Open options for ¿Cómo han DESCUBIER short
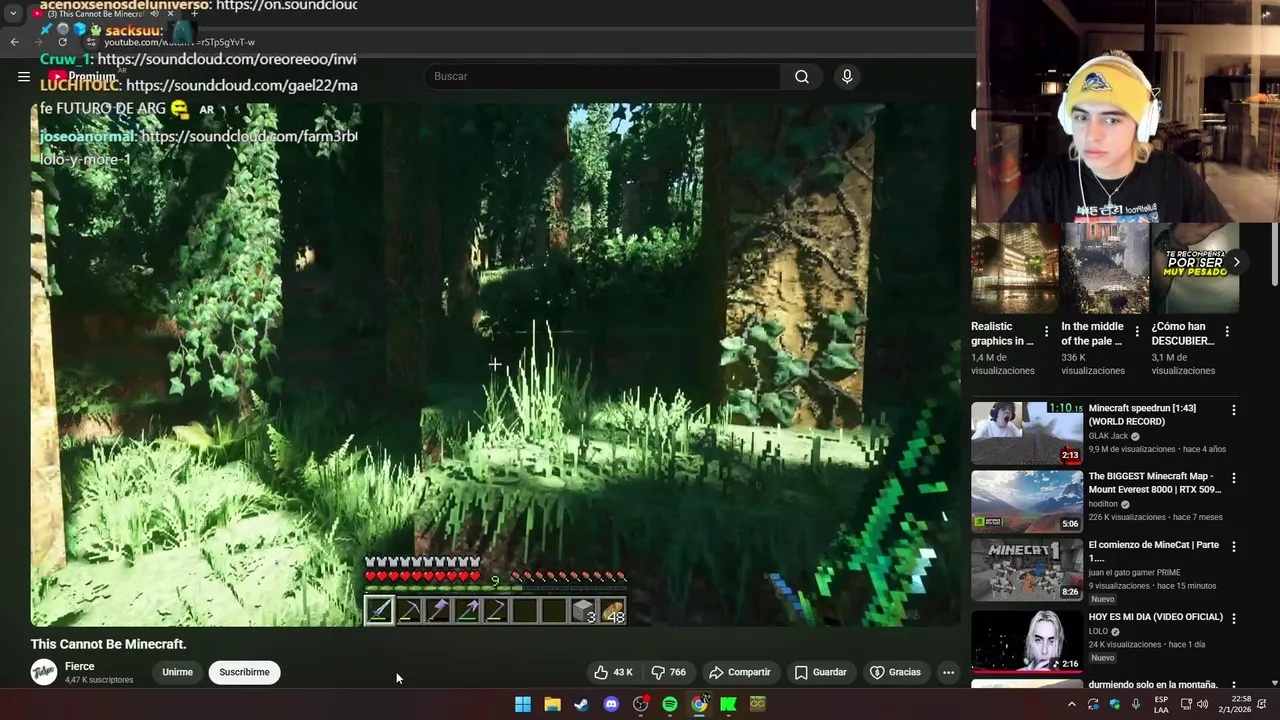1280x720 pixels. pos(1227,331)
